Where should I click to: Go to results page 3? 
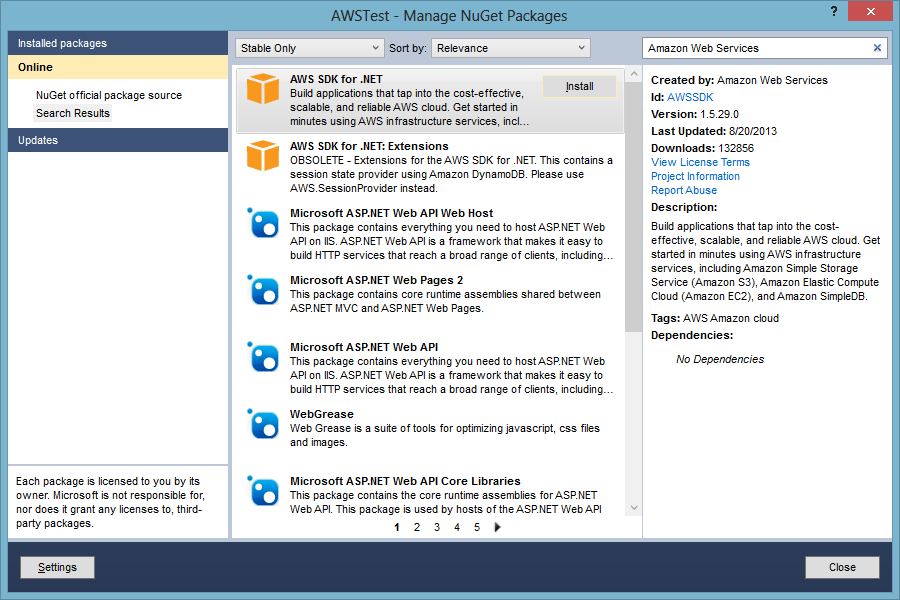[437, 527]
